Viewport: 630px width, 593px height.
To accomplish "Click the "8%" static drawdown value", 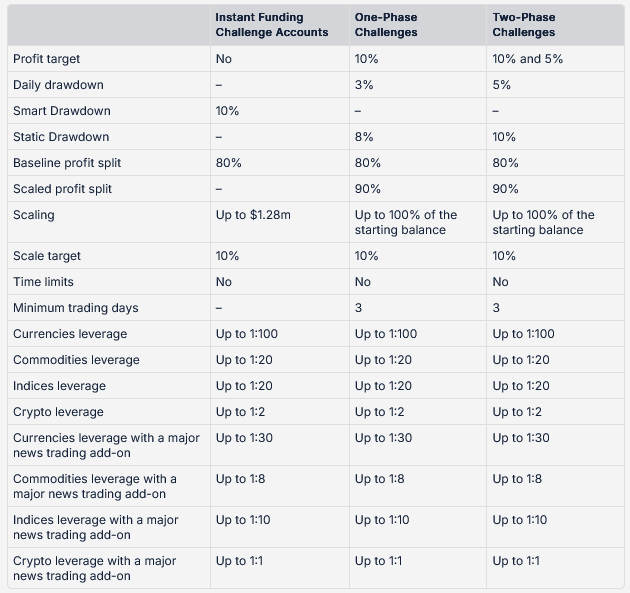I will (365, 137).
